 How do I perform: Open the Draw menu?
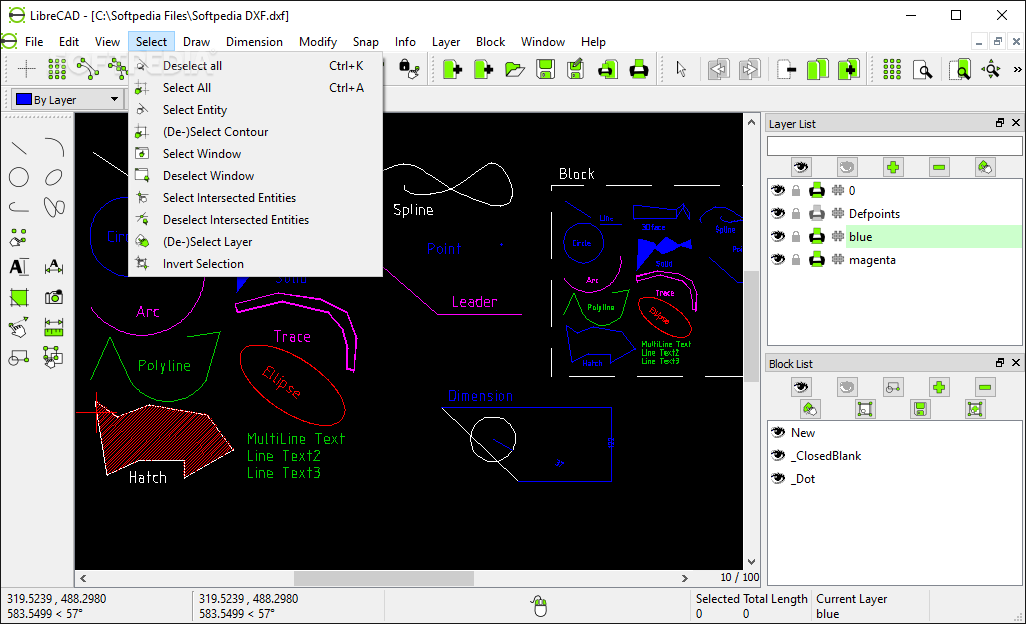pyautogui.click(x=196, y=42)
